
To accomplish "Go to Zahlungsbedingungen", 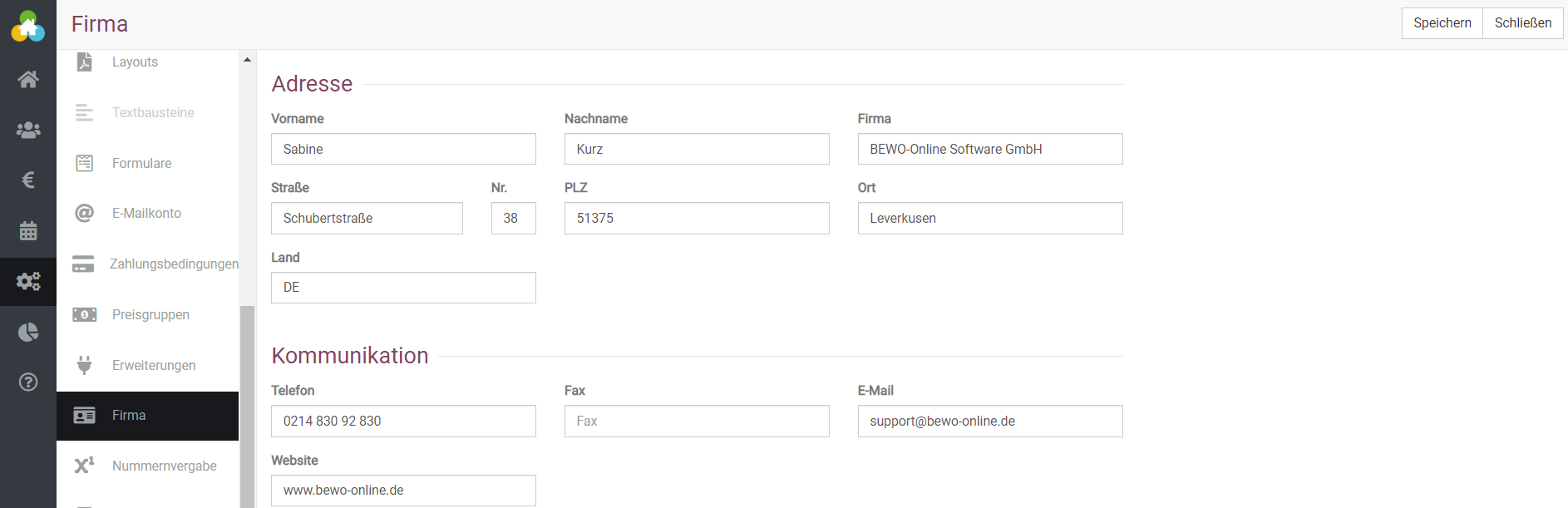I will click(173, 264).
